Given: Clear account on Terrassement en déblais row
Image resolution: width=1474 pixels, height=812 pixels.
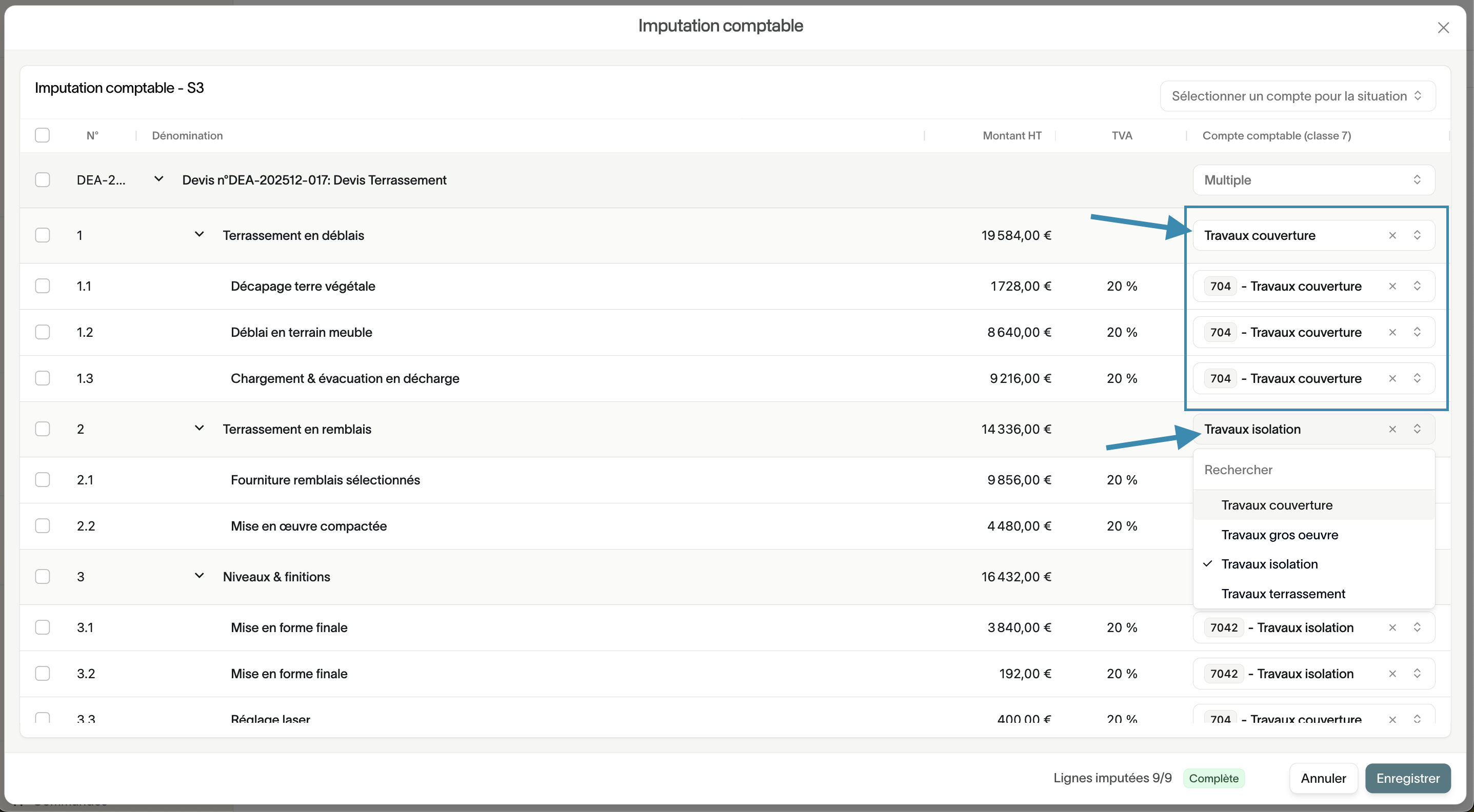Looking at the screenshot, I should click(x=1392, y=236).
